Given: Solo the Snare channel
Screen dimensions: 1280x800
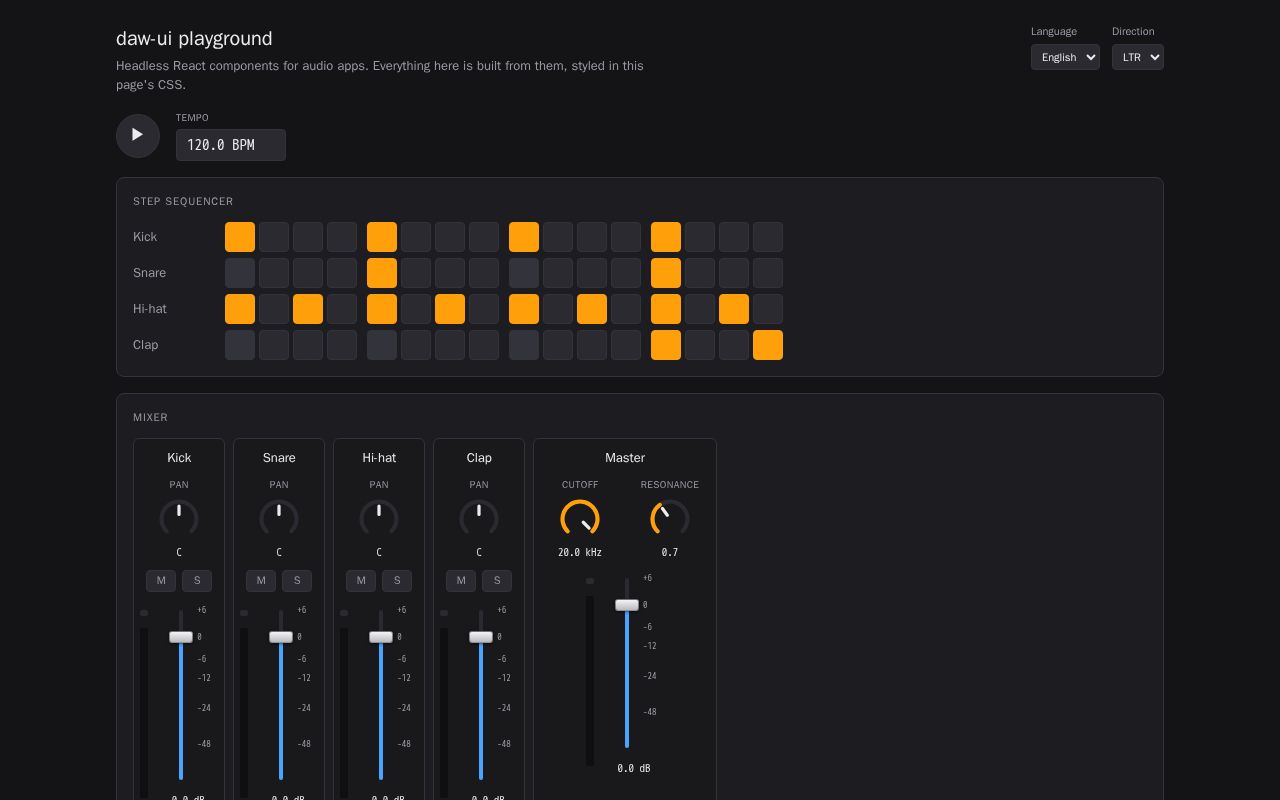Looking at the screenshot, I should pos(297,581).
